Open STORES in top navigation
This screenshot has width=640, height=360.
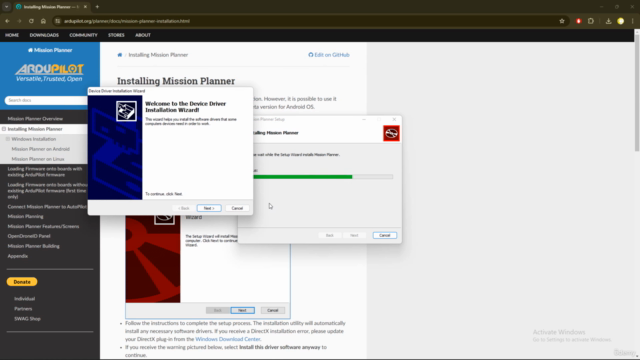click(x=116, y=35)
